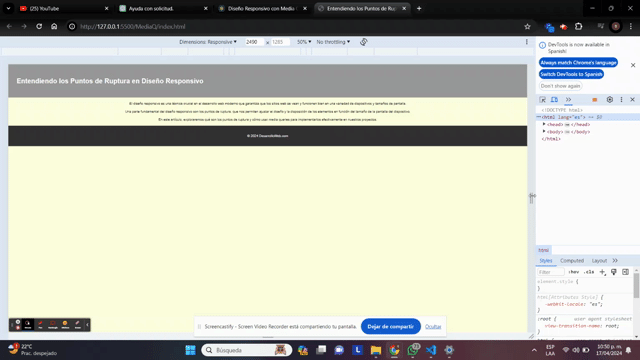Screen dimensions: 640x360
Task: Close the DevTools panel
Action: (632, 100)
